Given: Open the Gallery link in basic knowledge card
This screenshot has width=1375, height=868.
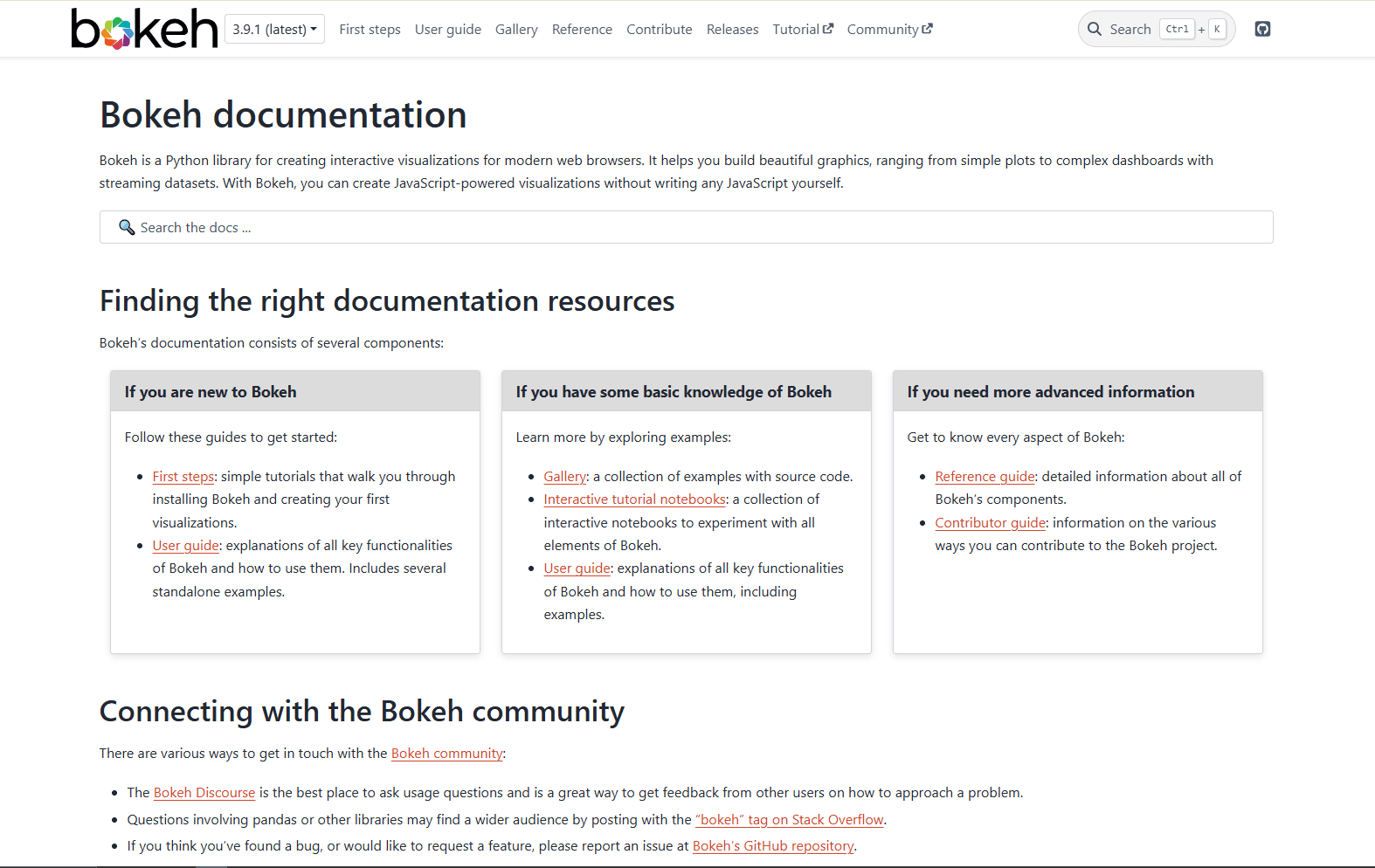Looking at the screenshot, I should [565, 477].
